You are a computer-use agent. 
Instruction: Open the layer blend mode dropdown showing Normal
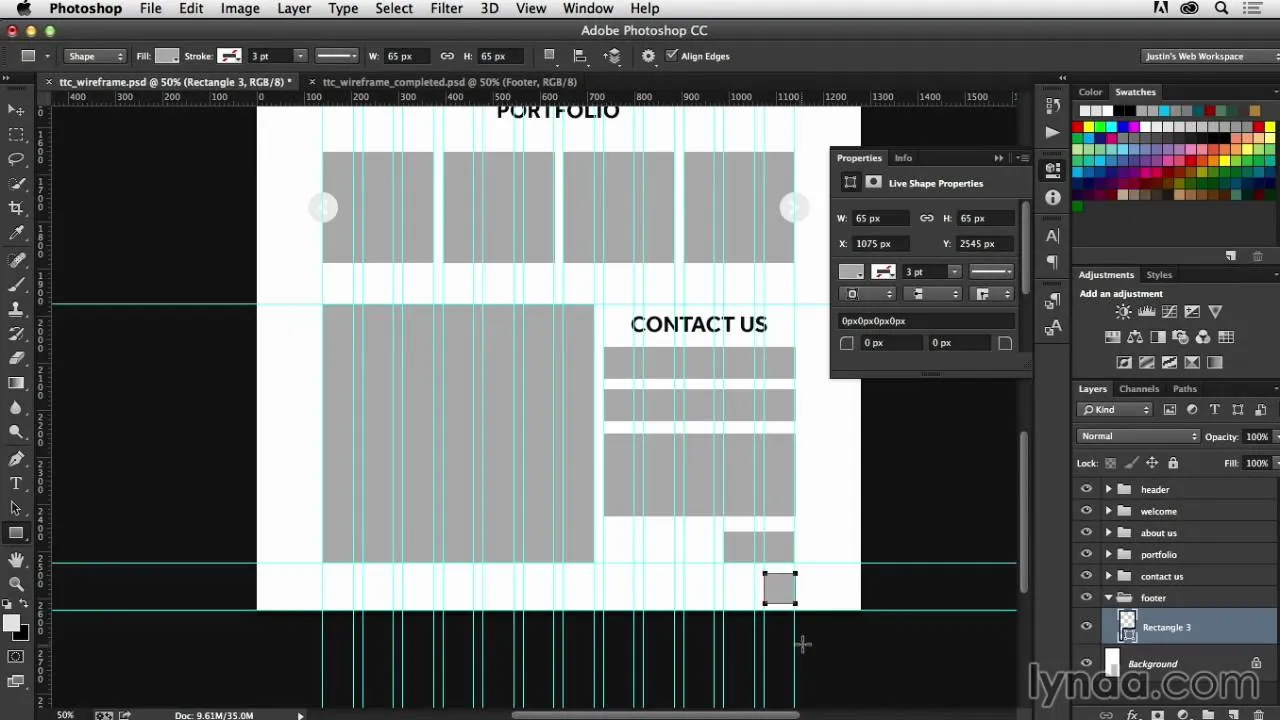click(x=1137, y=435)
